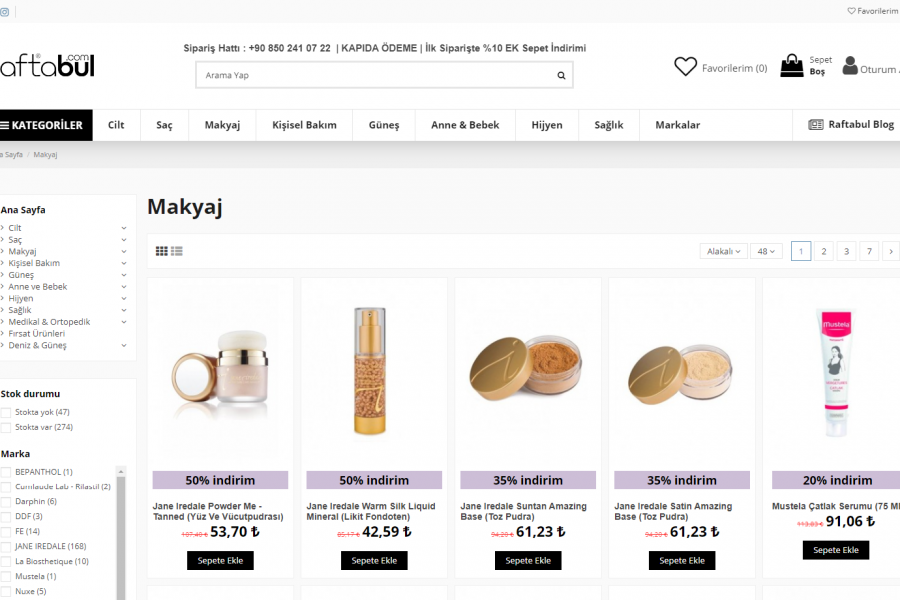Select Markalar in the navigation bar
The width and height of the screenshot is (900, 600).
(x=677, y=125)
